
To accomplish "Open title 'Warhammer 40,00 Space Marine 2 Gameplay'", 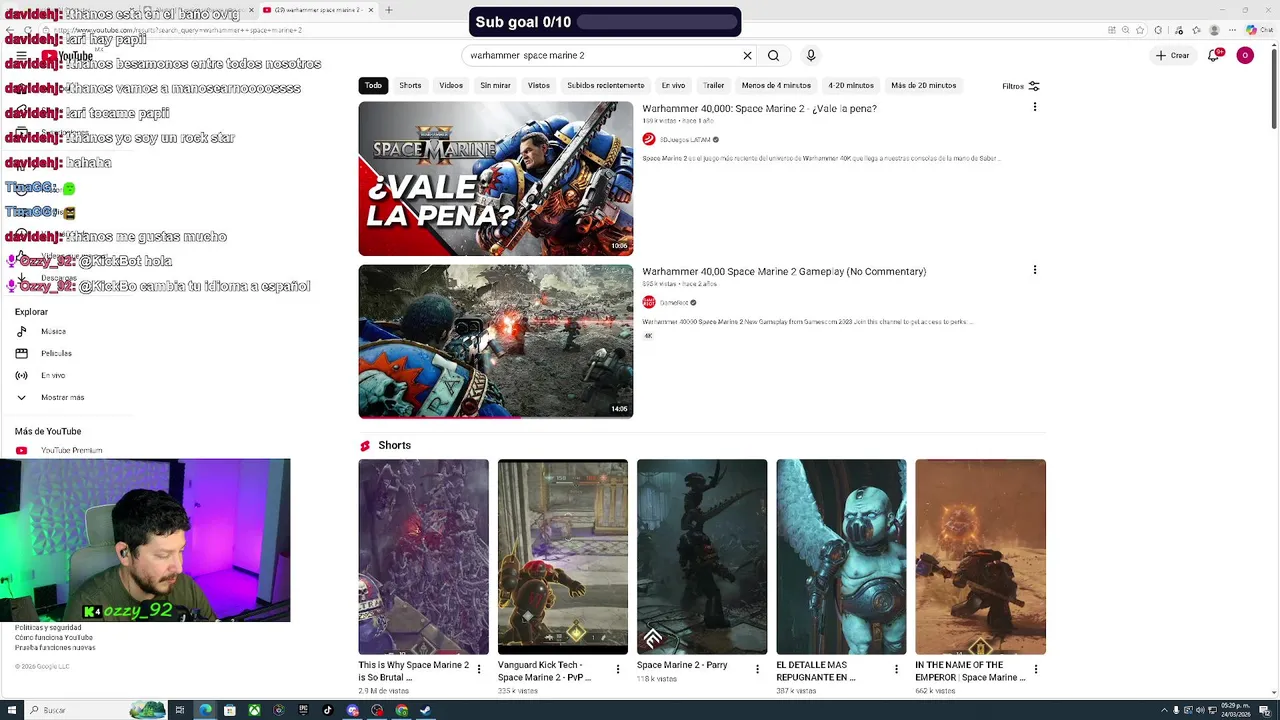I will 784,271.
